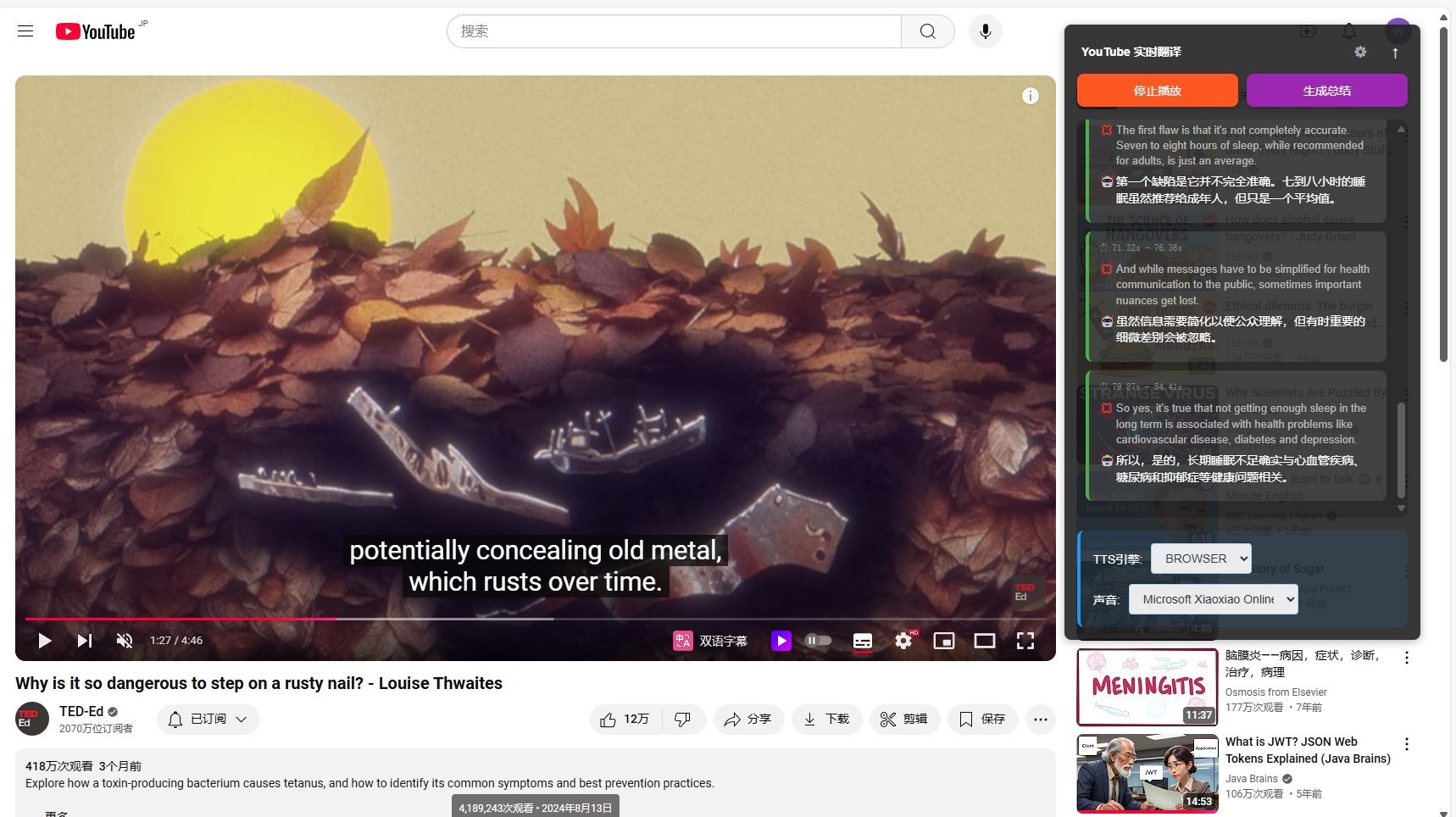Unmute the video with the speaker icon

125,641
